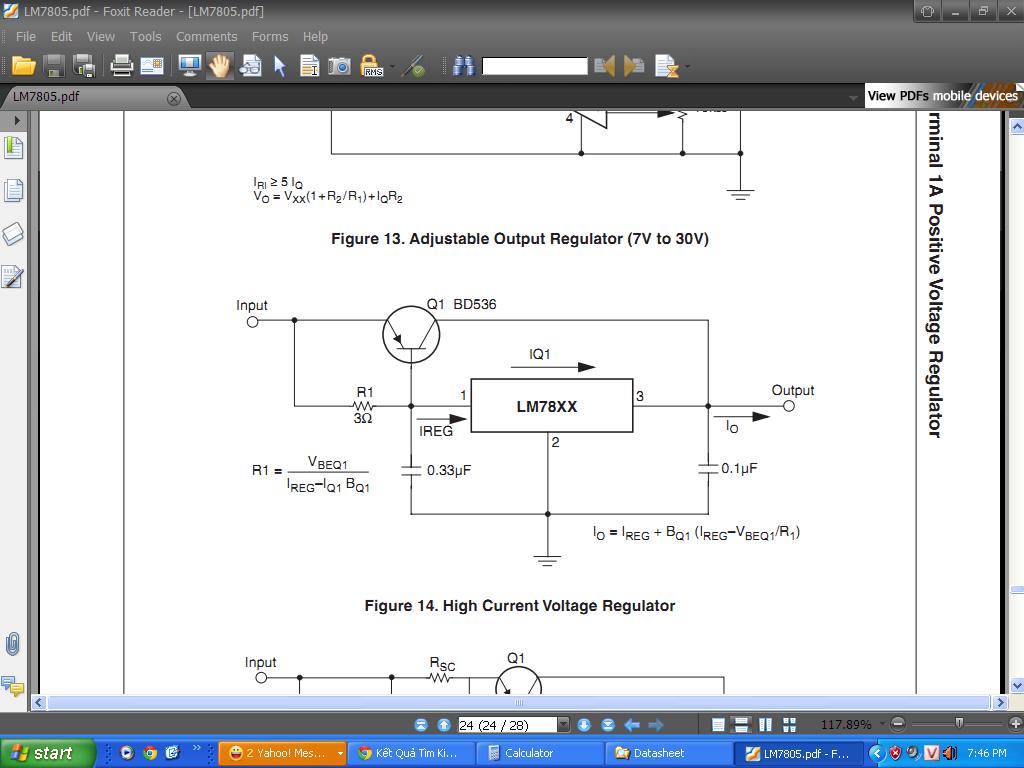1024x768 pixels.
Task: Open the RMS padlock dropdown arrow
Action: click(x=392, y=67)
